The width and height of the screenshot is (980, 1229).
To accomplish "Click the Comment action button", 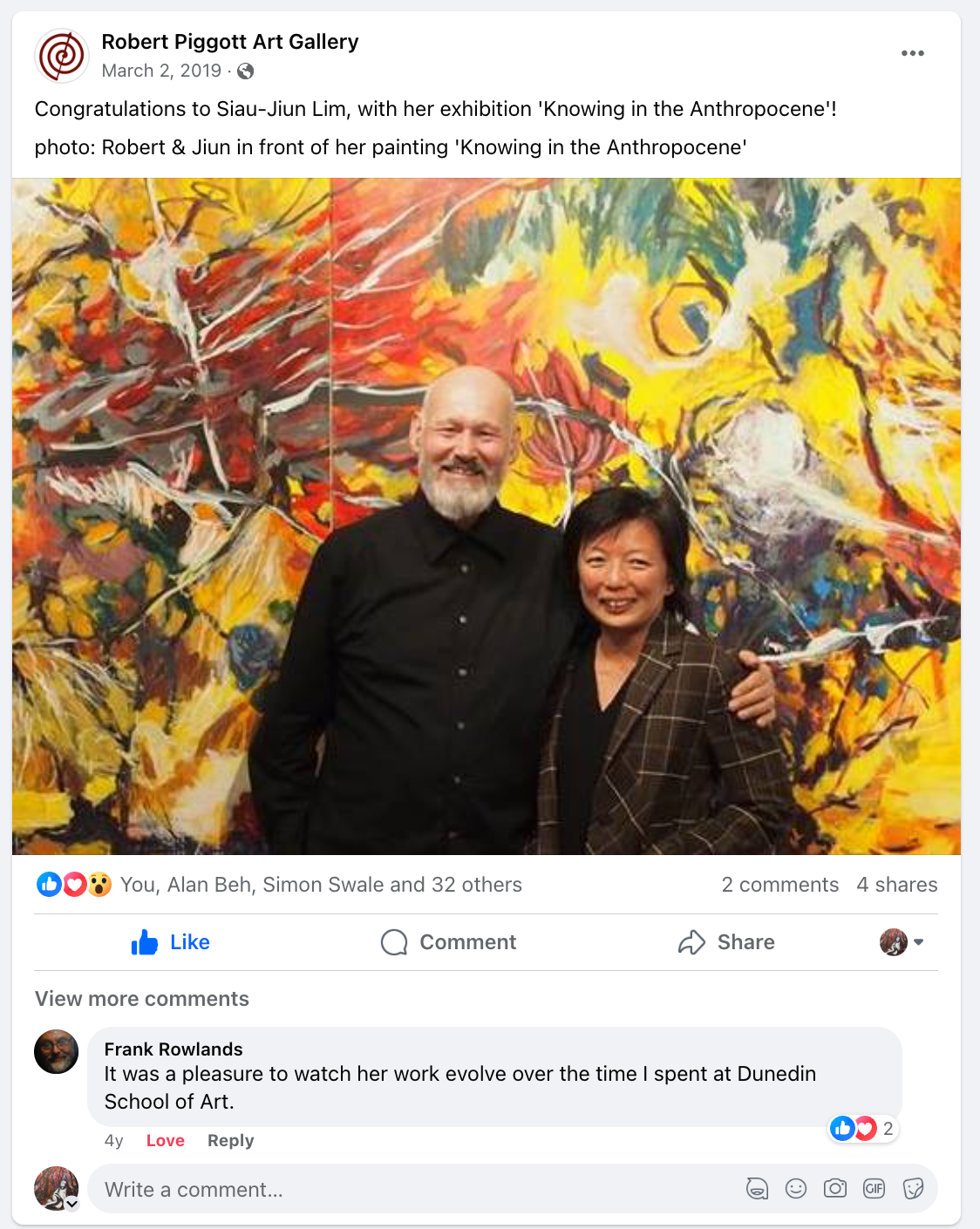I will pyautogui.click(x=449, y=942).
